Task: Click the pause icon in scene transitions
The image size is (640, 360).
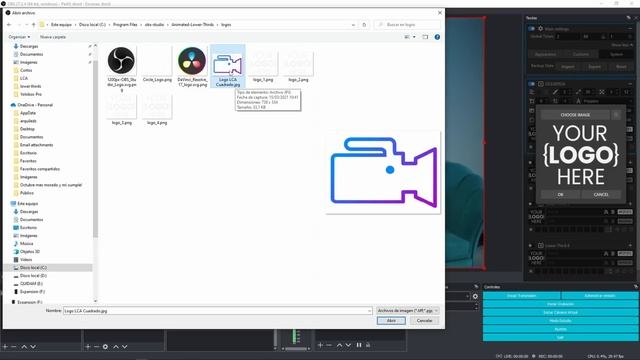Action: [359, 345]
